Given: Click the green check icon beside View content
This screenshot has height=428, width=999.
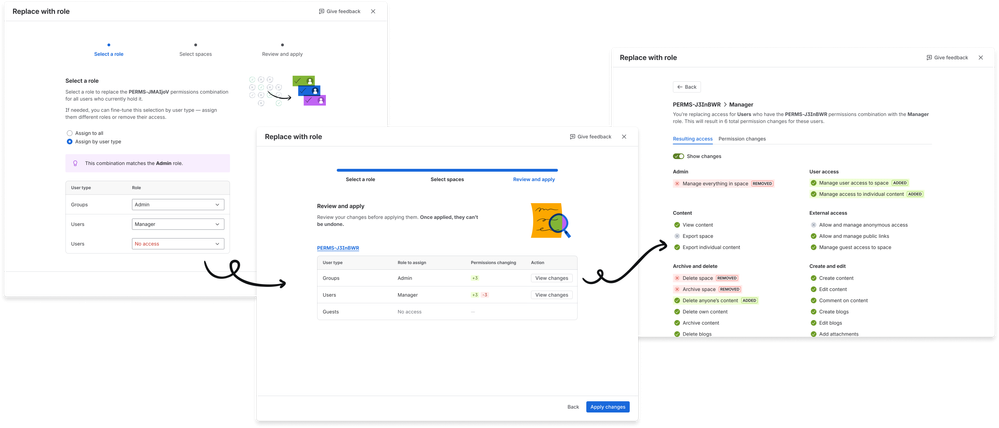Looking at the screenshot, I should pos(677,225).
